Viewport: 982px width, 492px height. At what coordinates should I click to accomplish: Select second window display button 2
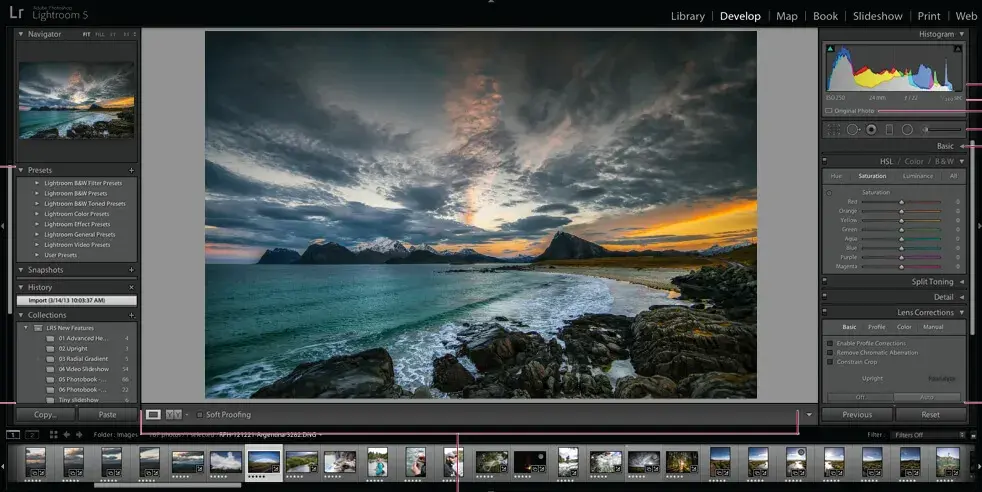tap(32, 434)
